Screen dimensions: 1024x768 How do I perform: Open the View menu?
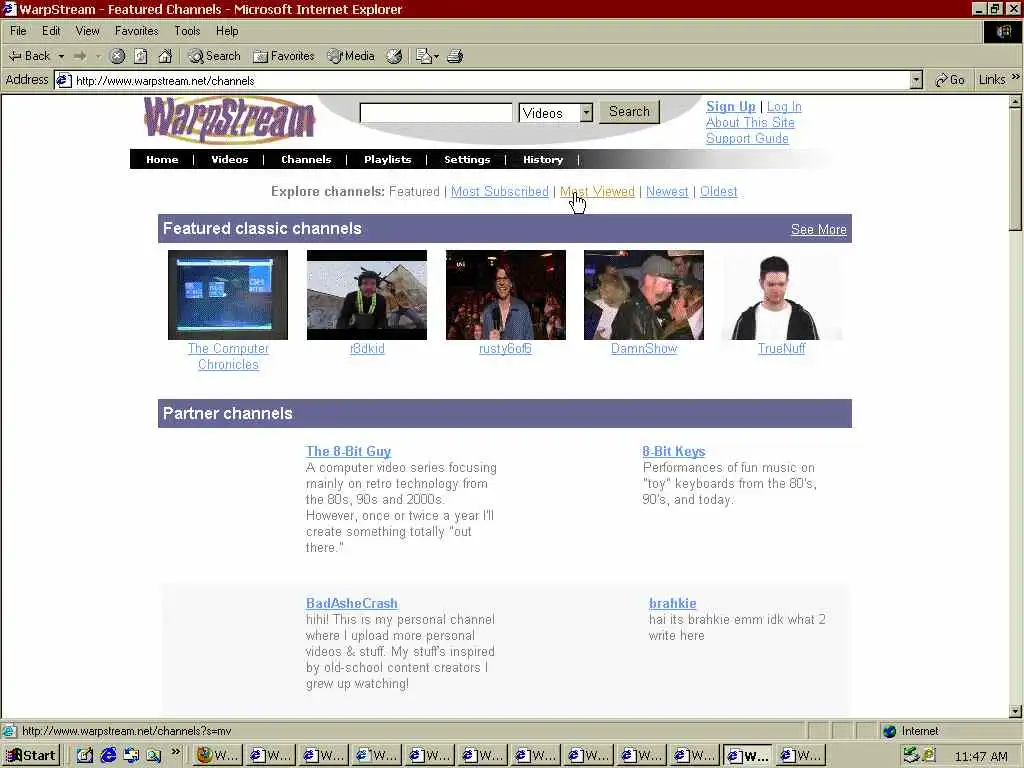pos(87,31)
